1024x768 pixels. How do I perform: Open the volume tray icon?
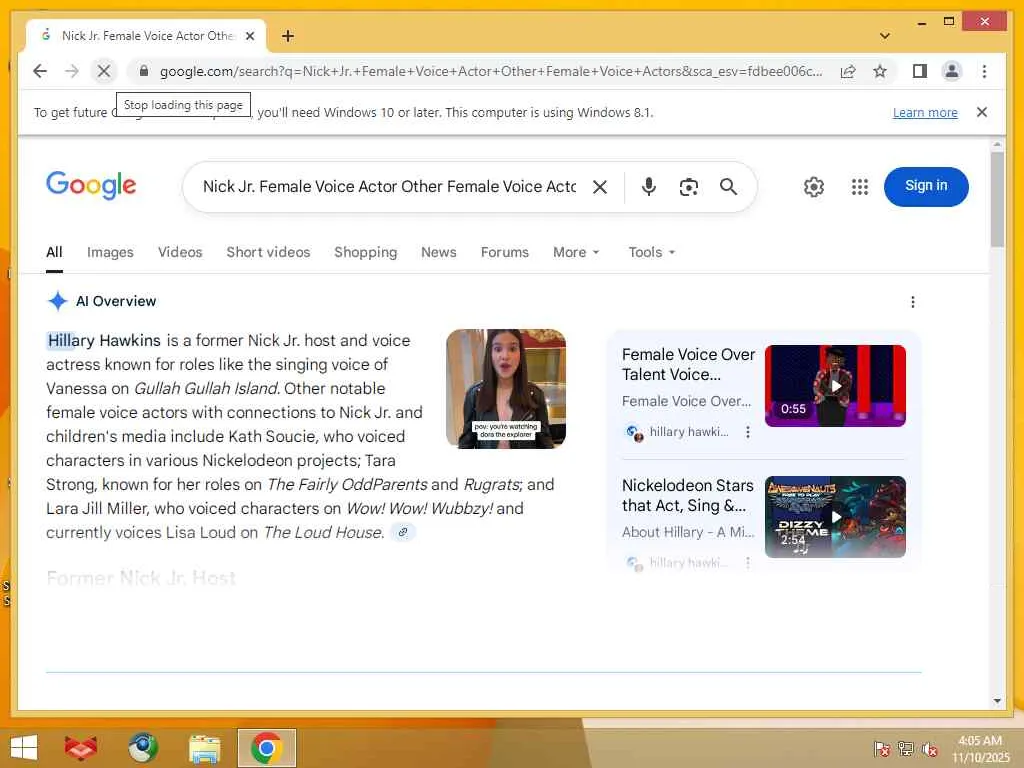(930, 749)
